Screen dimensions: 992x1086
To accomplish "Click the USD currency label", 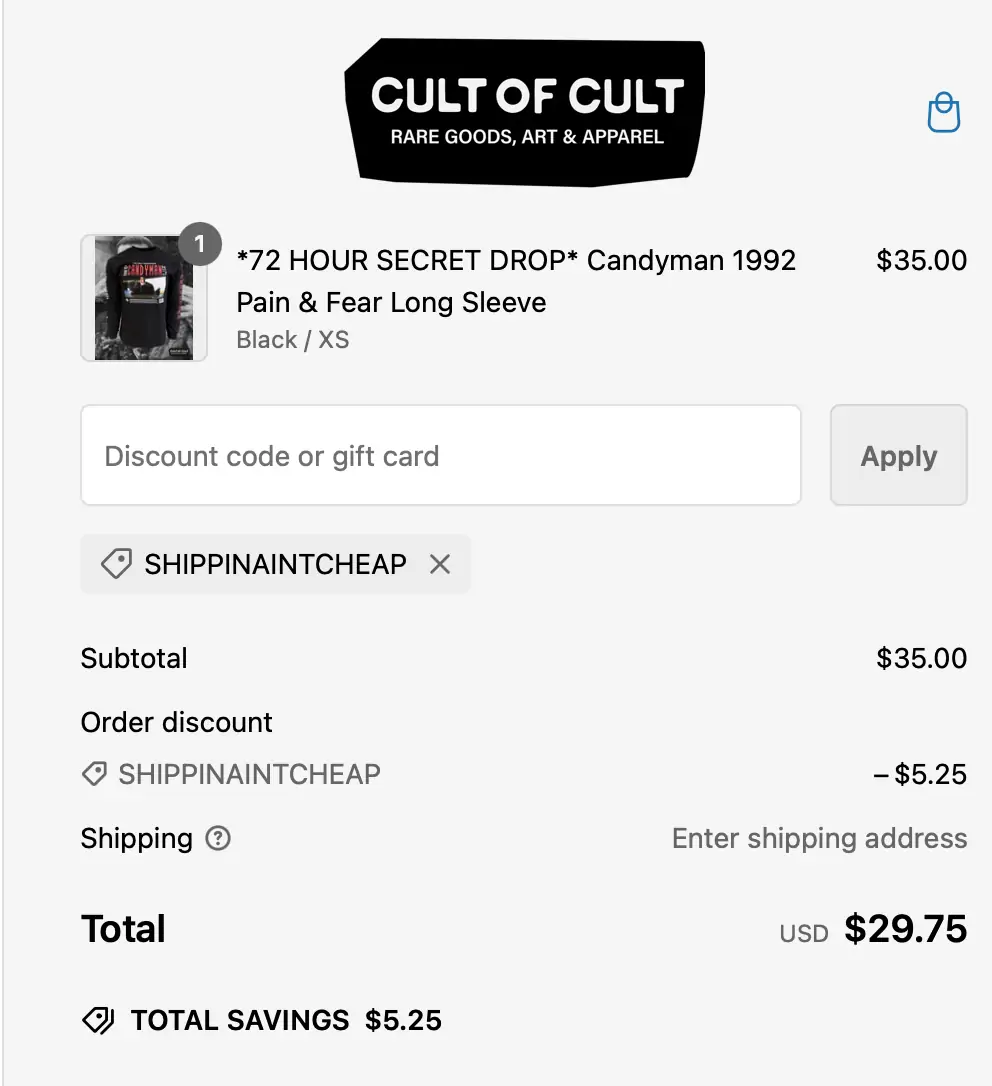I will [x=804, y=934].
